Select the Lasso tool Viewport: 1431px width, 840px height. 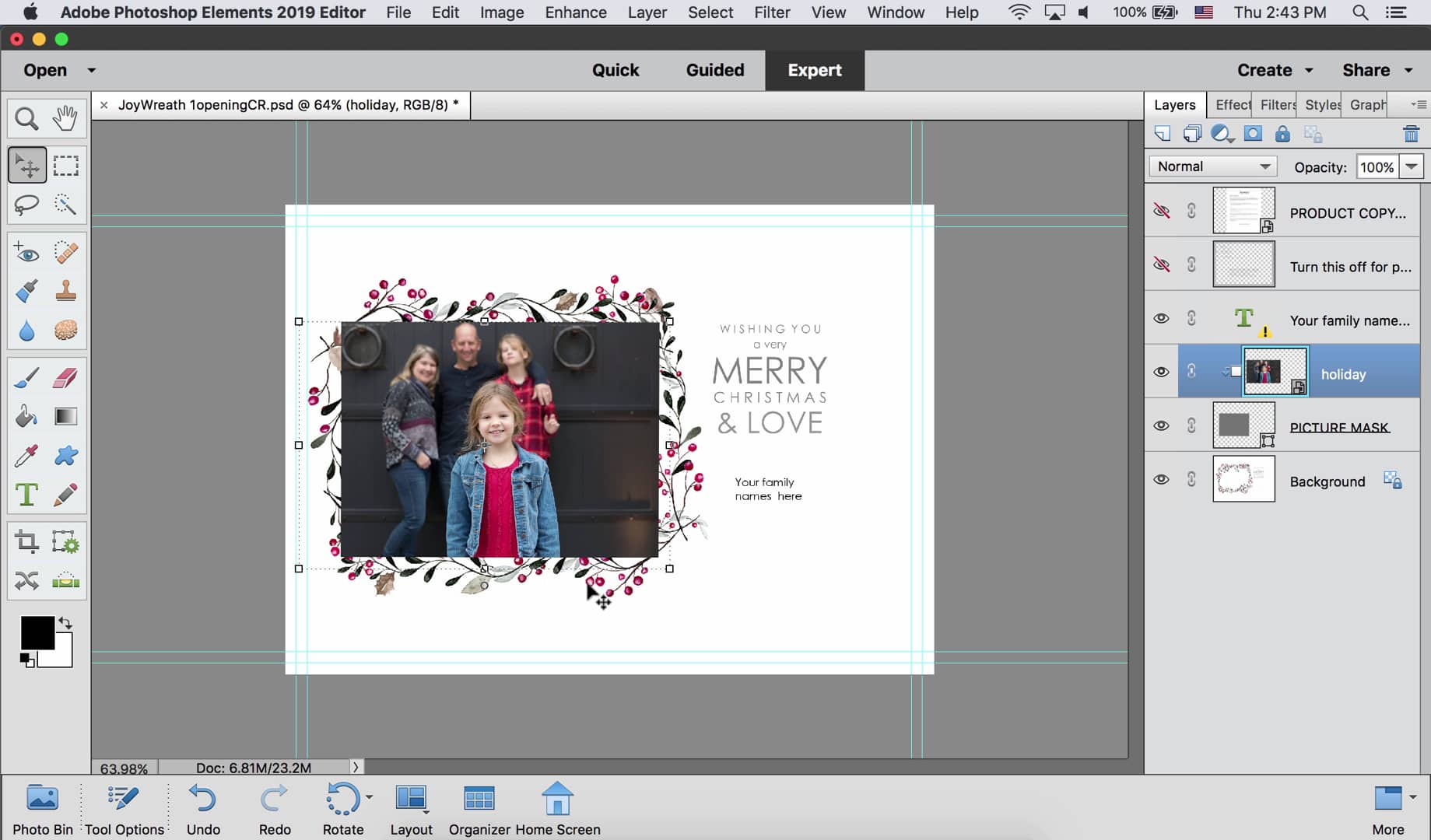point(26,204)
